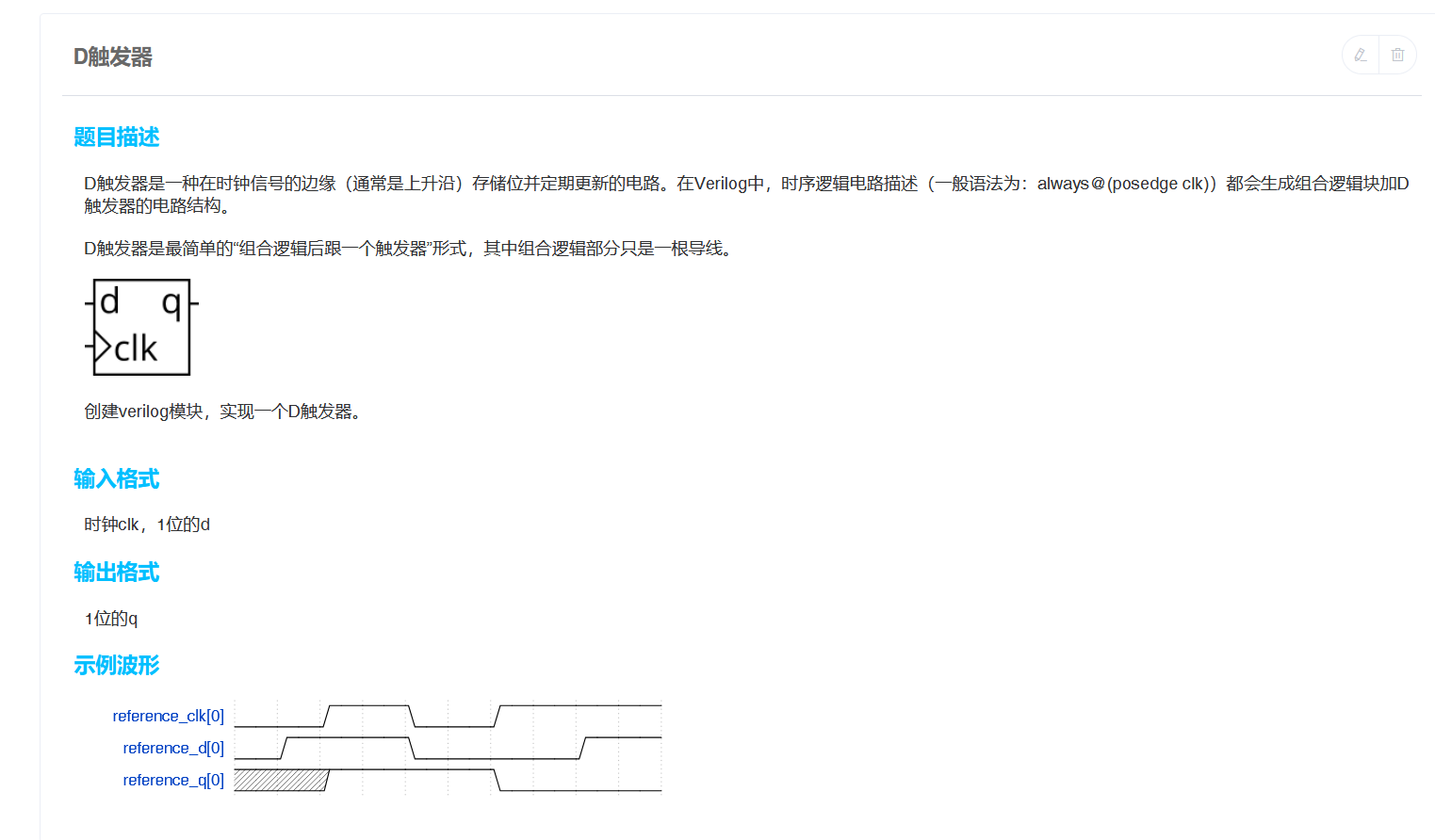Click the hatched undefined region of q waveform
The height and width of the screenshot is (840, 1435).
[x=280, y=781]
